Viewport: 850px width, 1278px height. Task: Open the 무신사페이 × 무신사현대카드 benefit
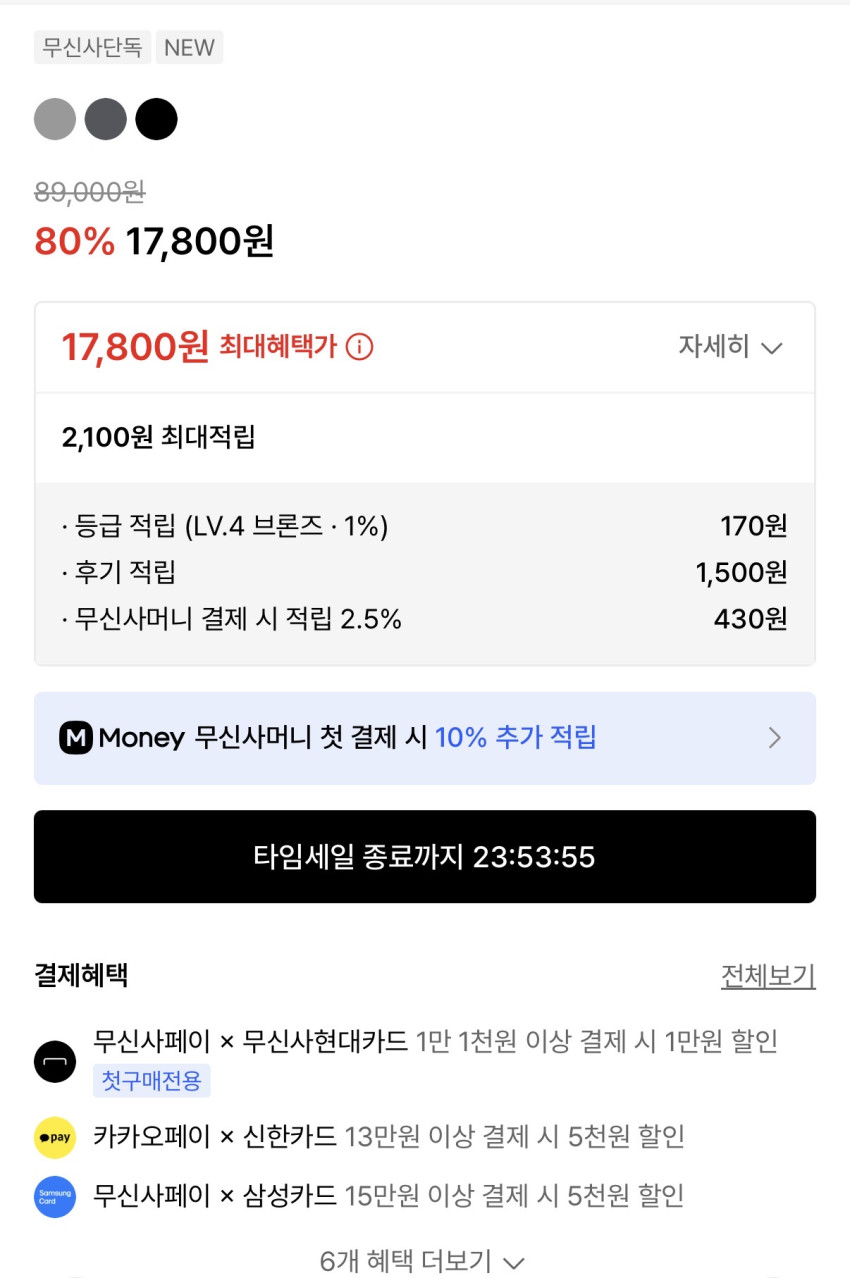[435, 1042]
